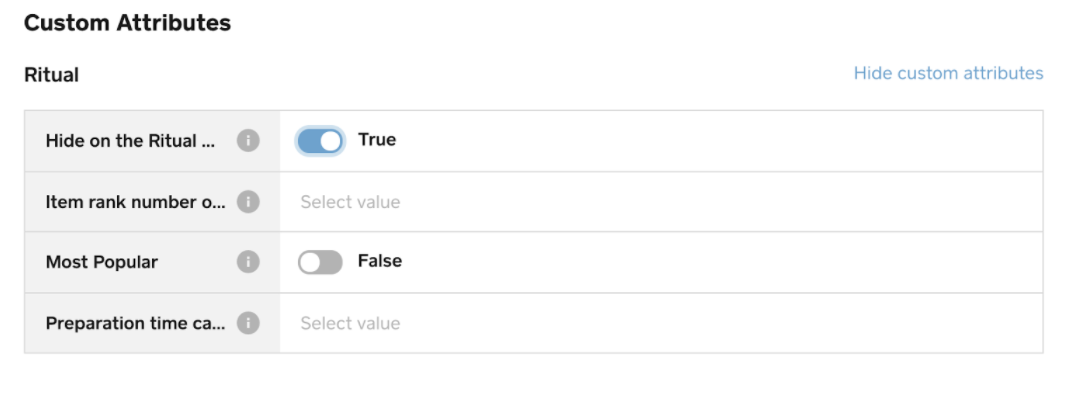Screen dimensions: 1082x394
Task: Click the Most Popular row label
Action: point(101,262)
